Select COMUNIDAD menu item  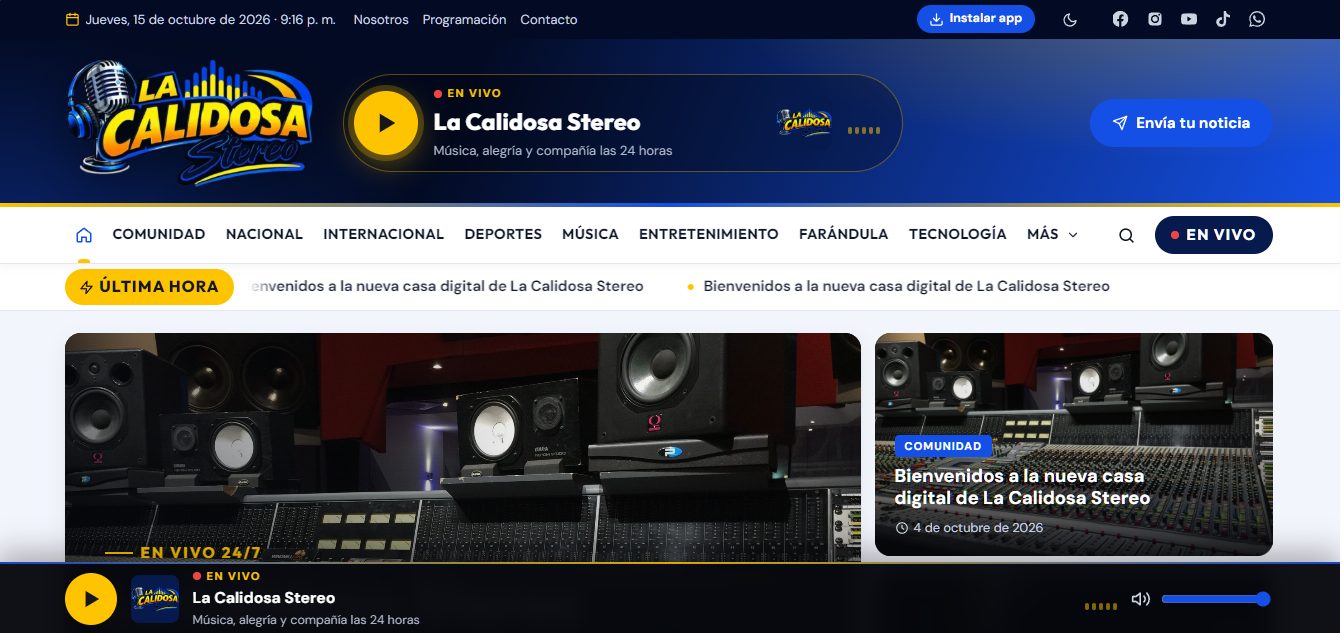point(159,234)
